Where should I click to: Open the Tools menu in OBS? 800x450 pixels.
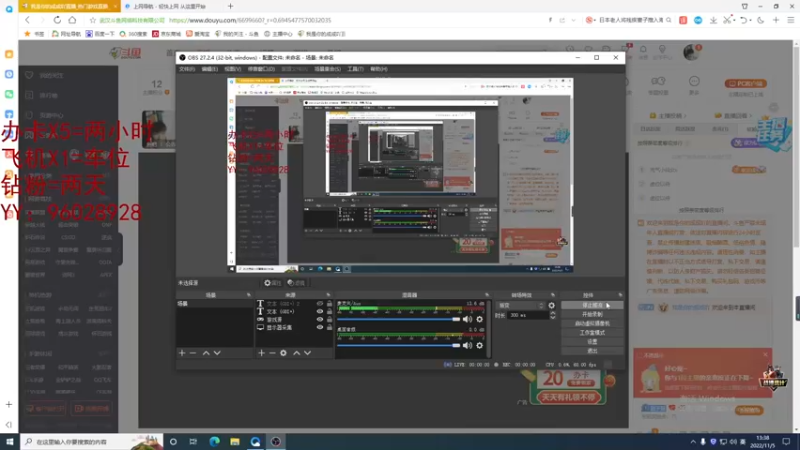[x=355, y=69]
